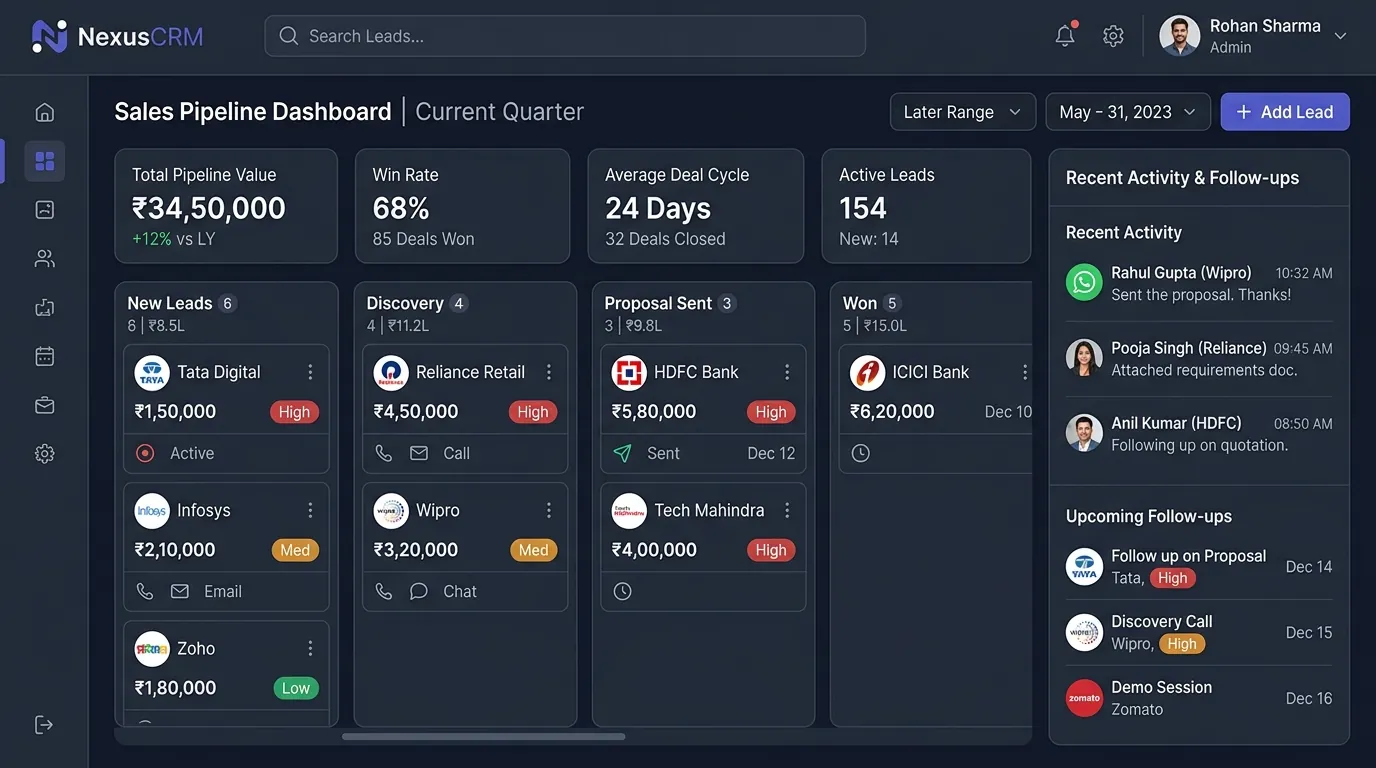
Task: Click High tag on Tech Mahindra card
Action: 771,550
